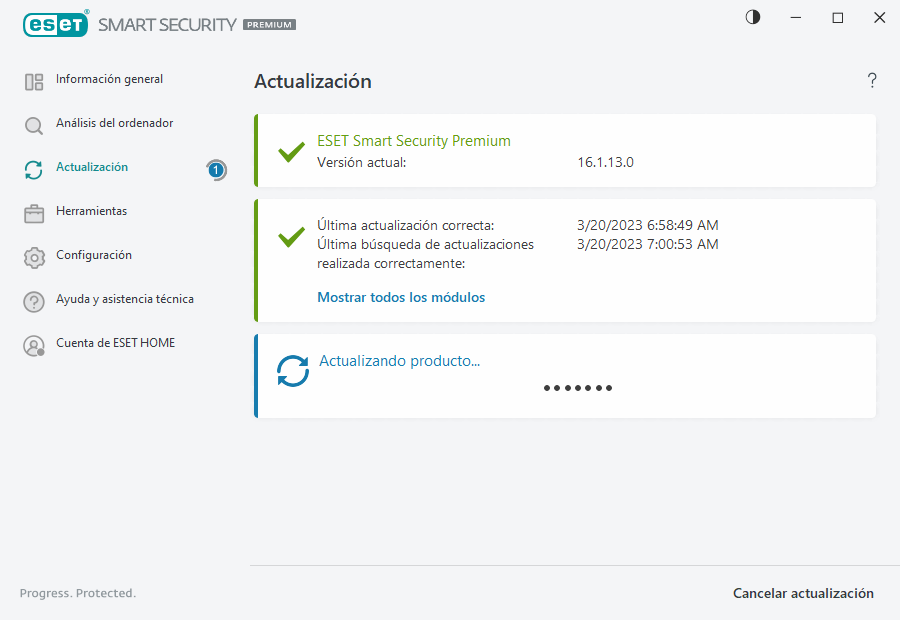Open Ayuda y asistencia técnica question icon

(33, 299)
